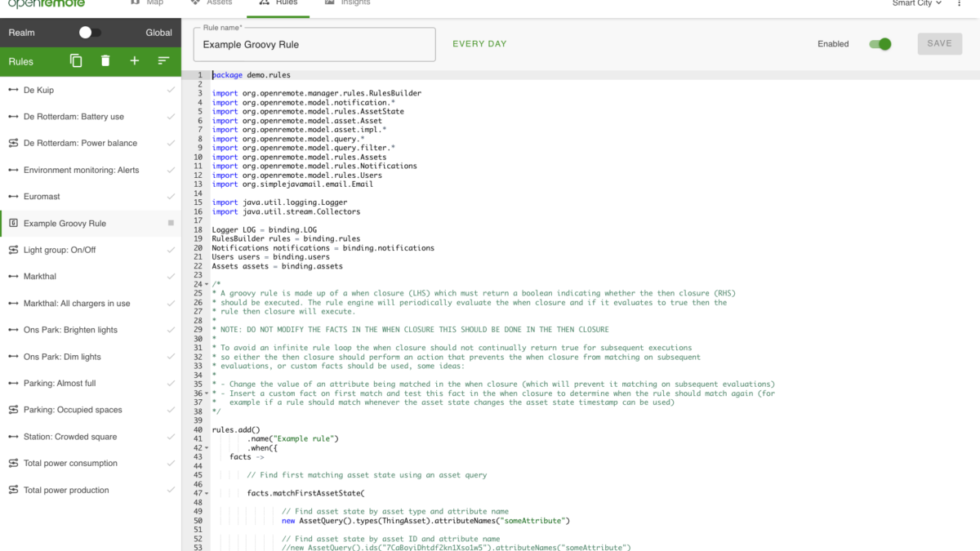980x551 pixels.
Task: Collapse the comment block at line 24
Action: (x=205, y=284)
